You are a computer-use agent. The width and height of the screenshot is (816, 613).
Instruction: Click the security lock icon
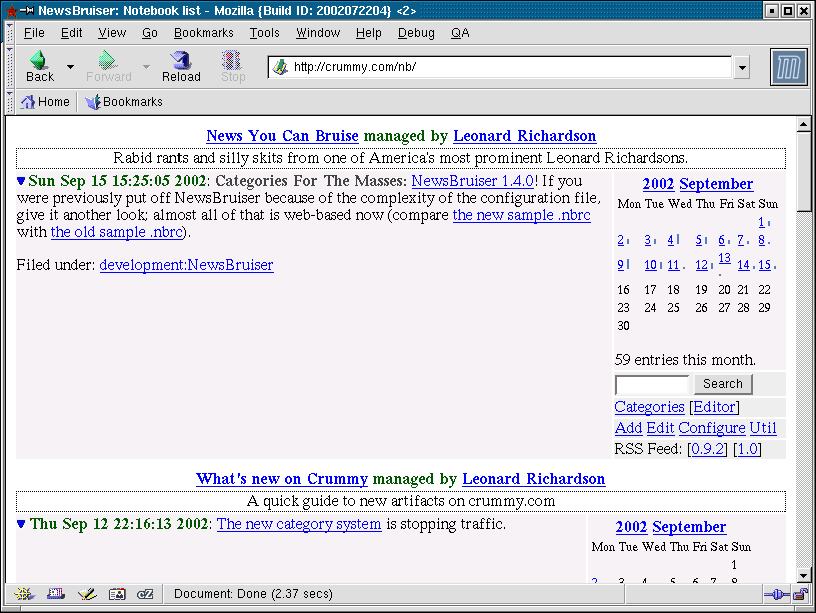click(800, 594)
